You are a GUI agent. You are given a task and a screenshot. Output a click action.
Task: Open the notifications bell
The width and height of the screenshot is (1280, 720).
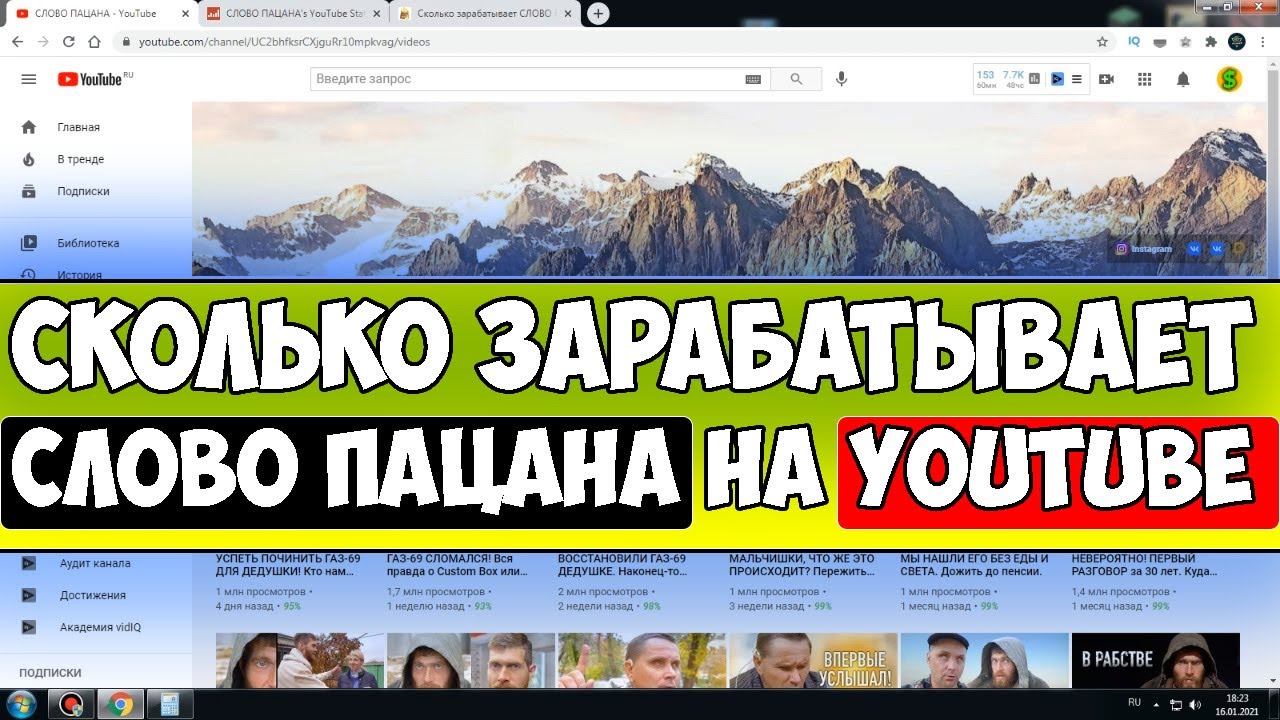tap(1183, 79)
